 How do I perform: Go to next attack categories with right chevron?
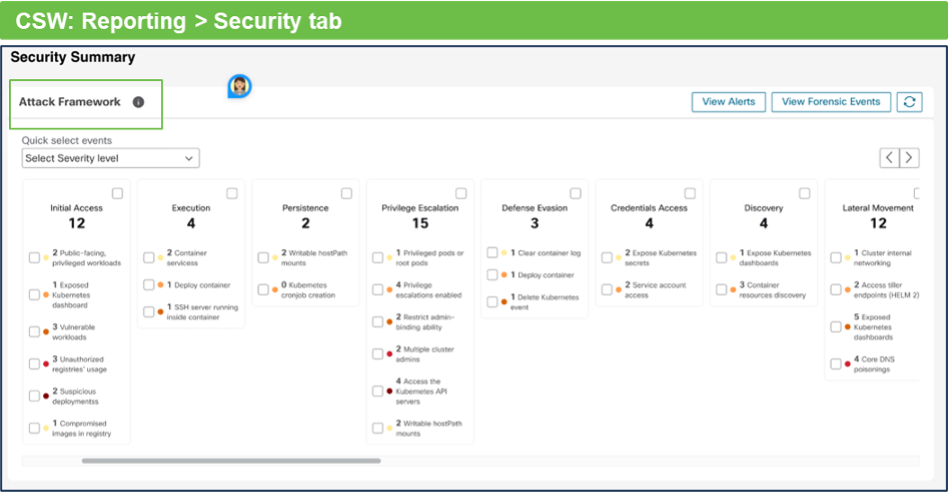point(908,157)
